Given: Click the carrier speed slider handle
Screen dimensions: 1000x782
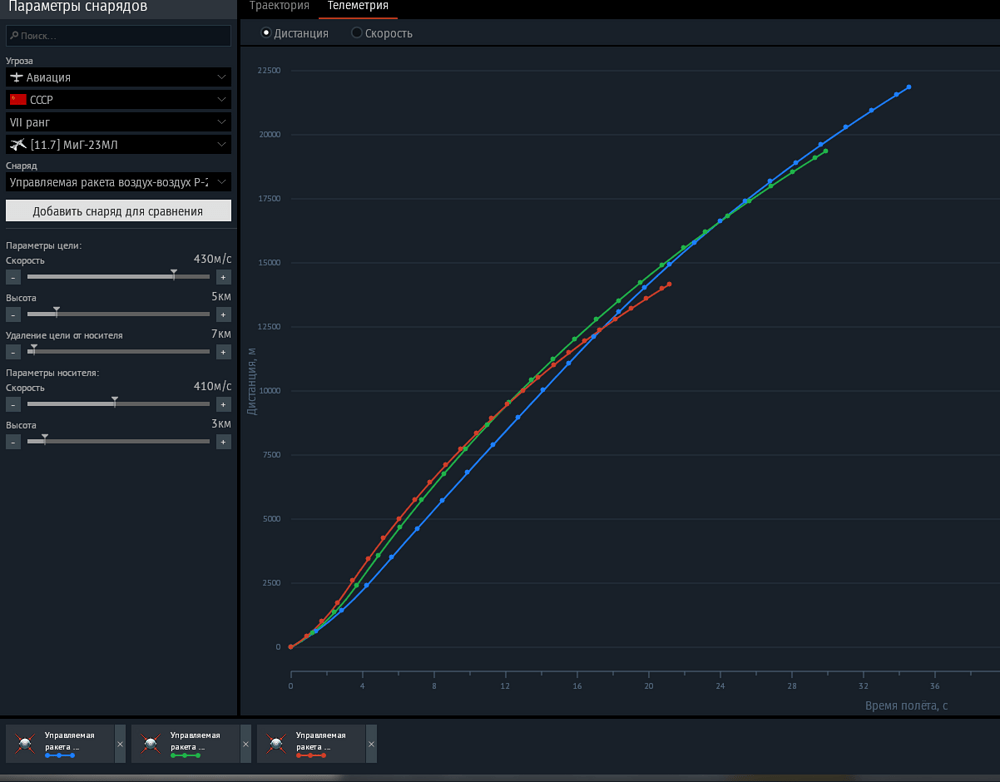Looking at the screenshot, I should point(115,401).
